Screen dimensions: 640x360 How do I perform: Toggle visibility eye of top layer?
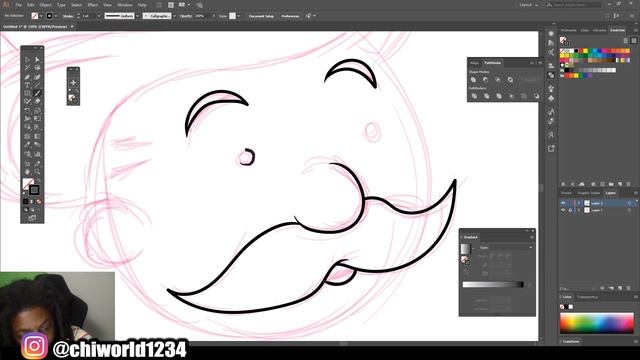click(x=563, y=203)
